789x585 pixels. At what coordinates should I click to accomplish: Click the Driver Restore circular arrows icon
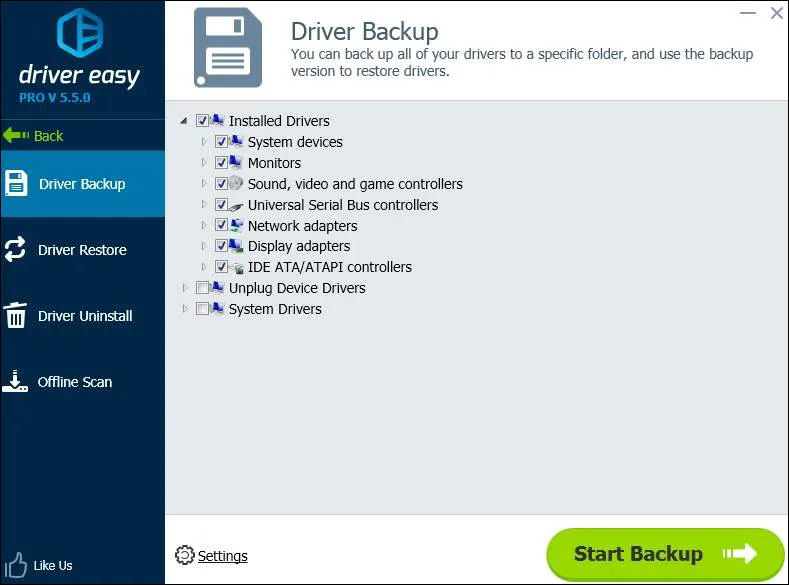click(x=15, y=250)
